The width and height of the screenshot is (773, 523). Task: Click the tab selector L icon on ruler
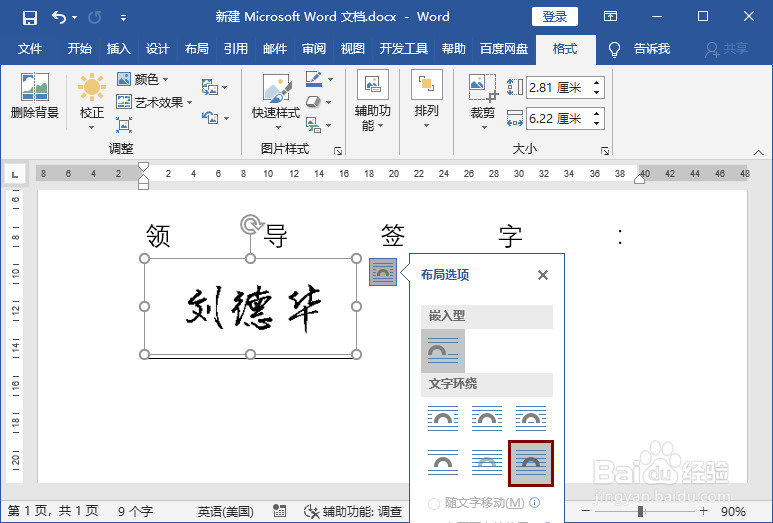[15, 174]
